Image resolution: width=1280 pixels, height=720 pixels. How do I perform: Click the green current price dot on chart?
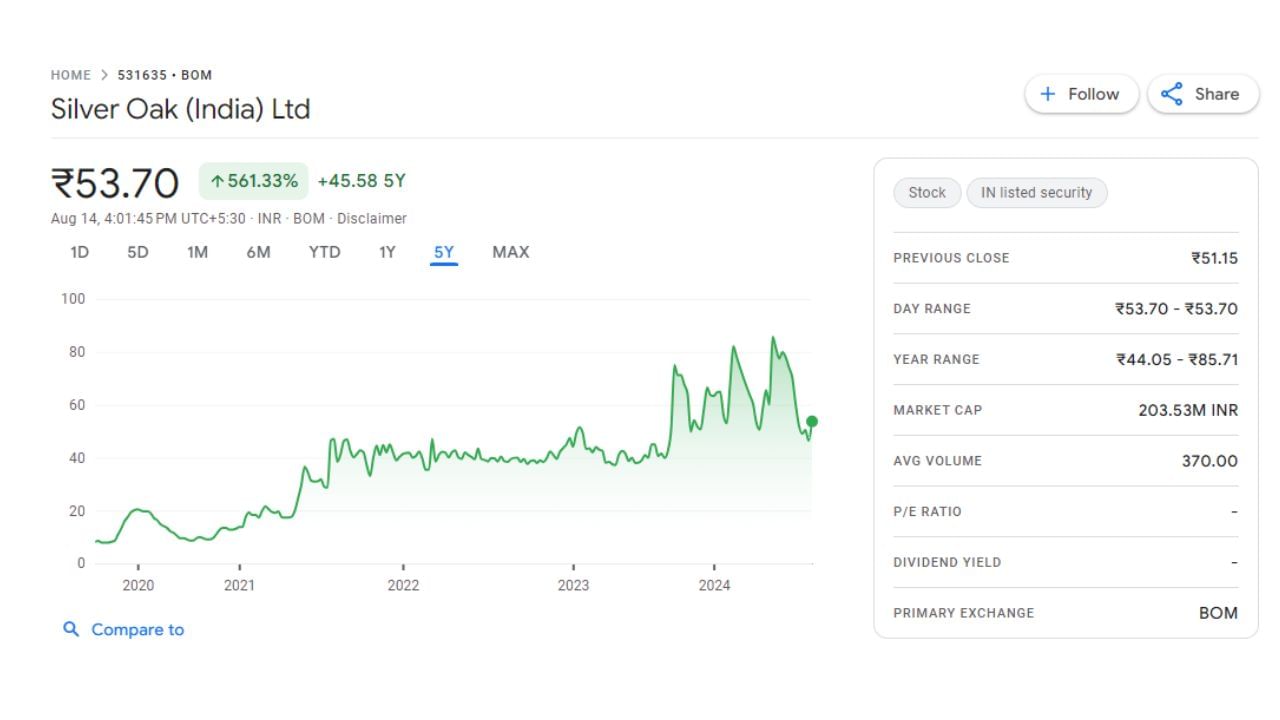click(812, 422)
